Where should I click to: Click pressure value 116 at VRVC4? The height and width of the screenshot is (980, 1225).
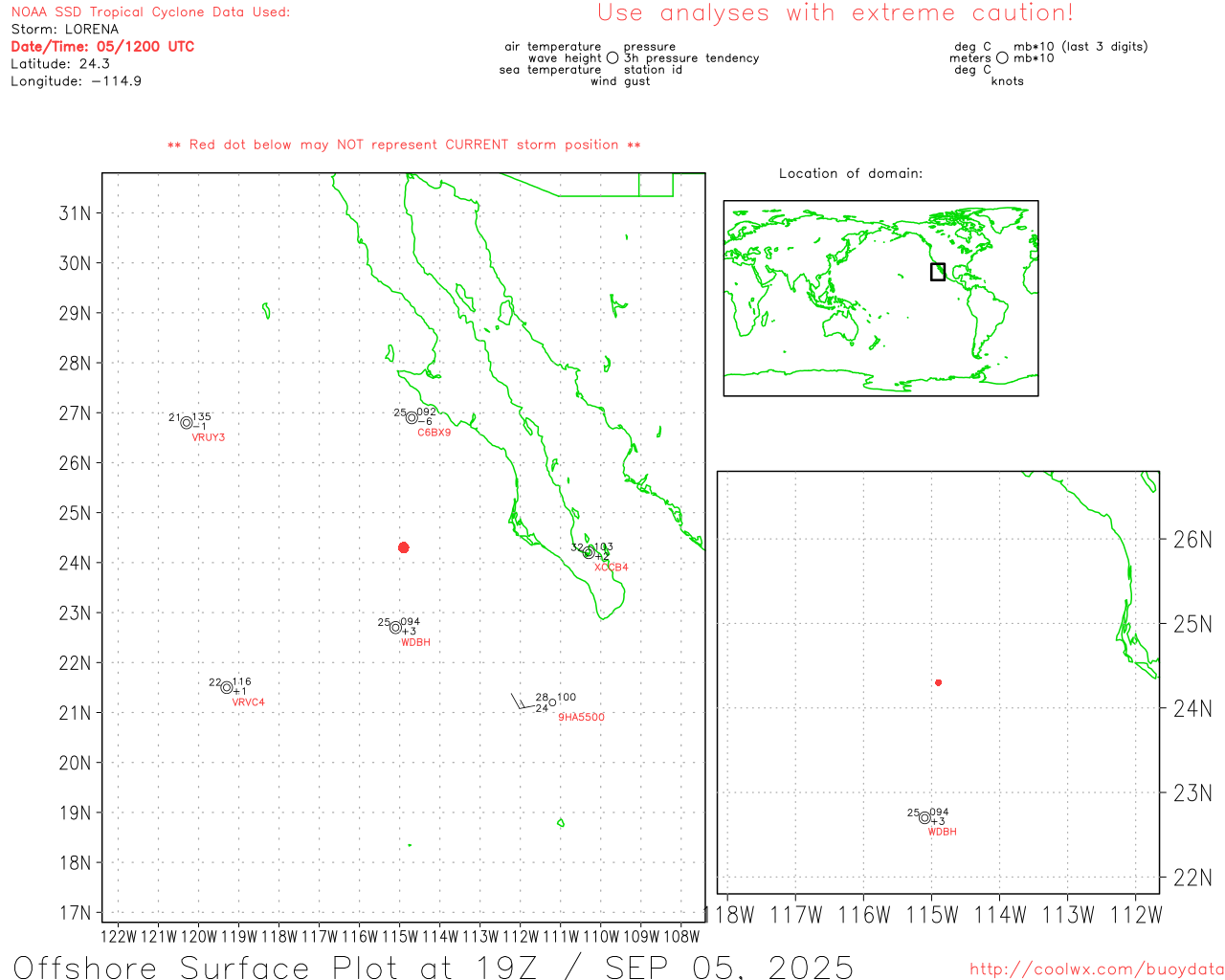(242, 682)
